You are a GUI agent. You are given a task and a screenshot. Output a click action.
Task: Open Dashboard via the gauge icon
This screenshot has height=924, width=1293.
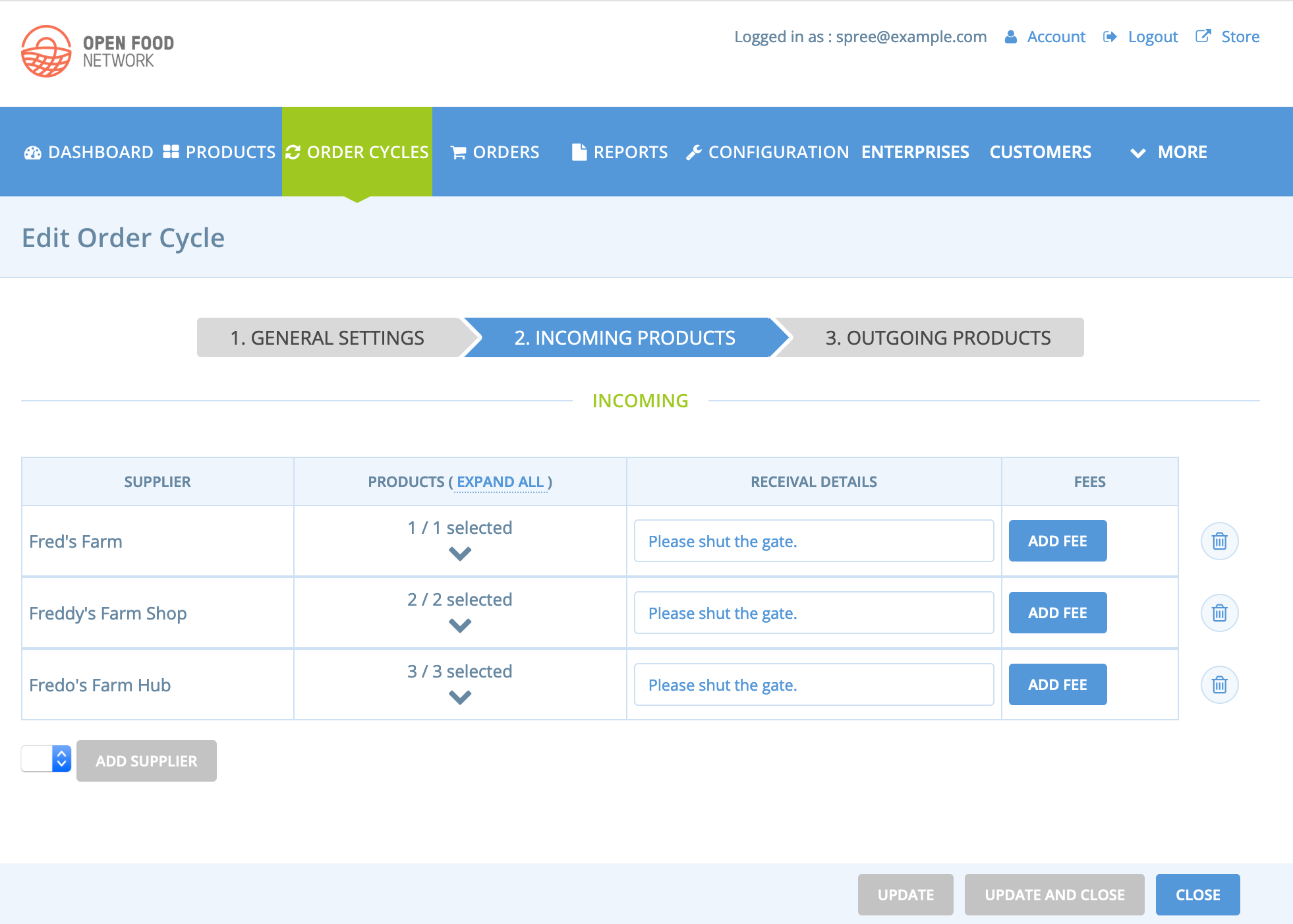click(x=33, y=152)
